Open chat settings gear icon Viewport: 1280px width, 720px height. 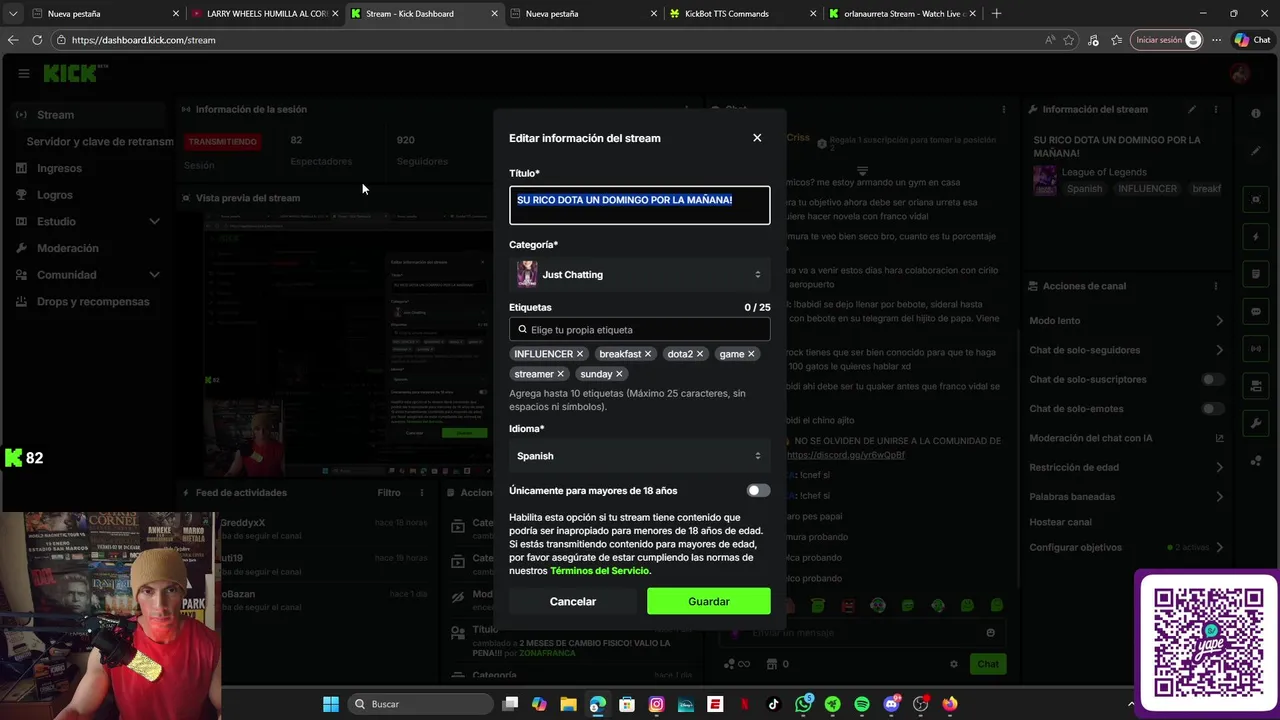954,664
